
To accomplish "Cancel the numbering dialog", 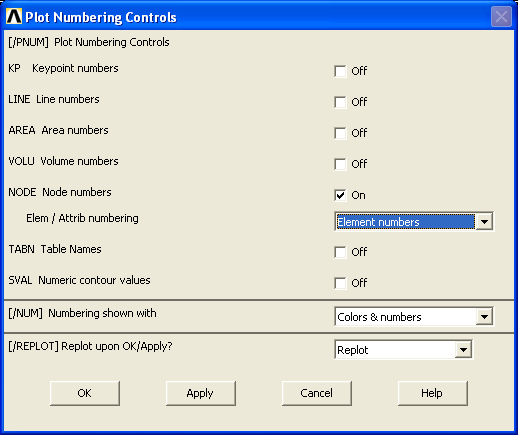I will [317, 393].
